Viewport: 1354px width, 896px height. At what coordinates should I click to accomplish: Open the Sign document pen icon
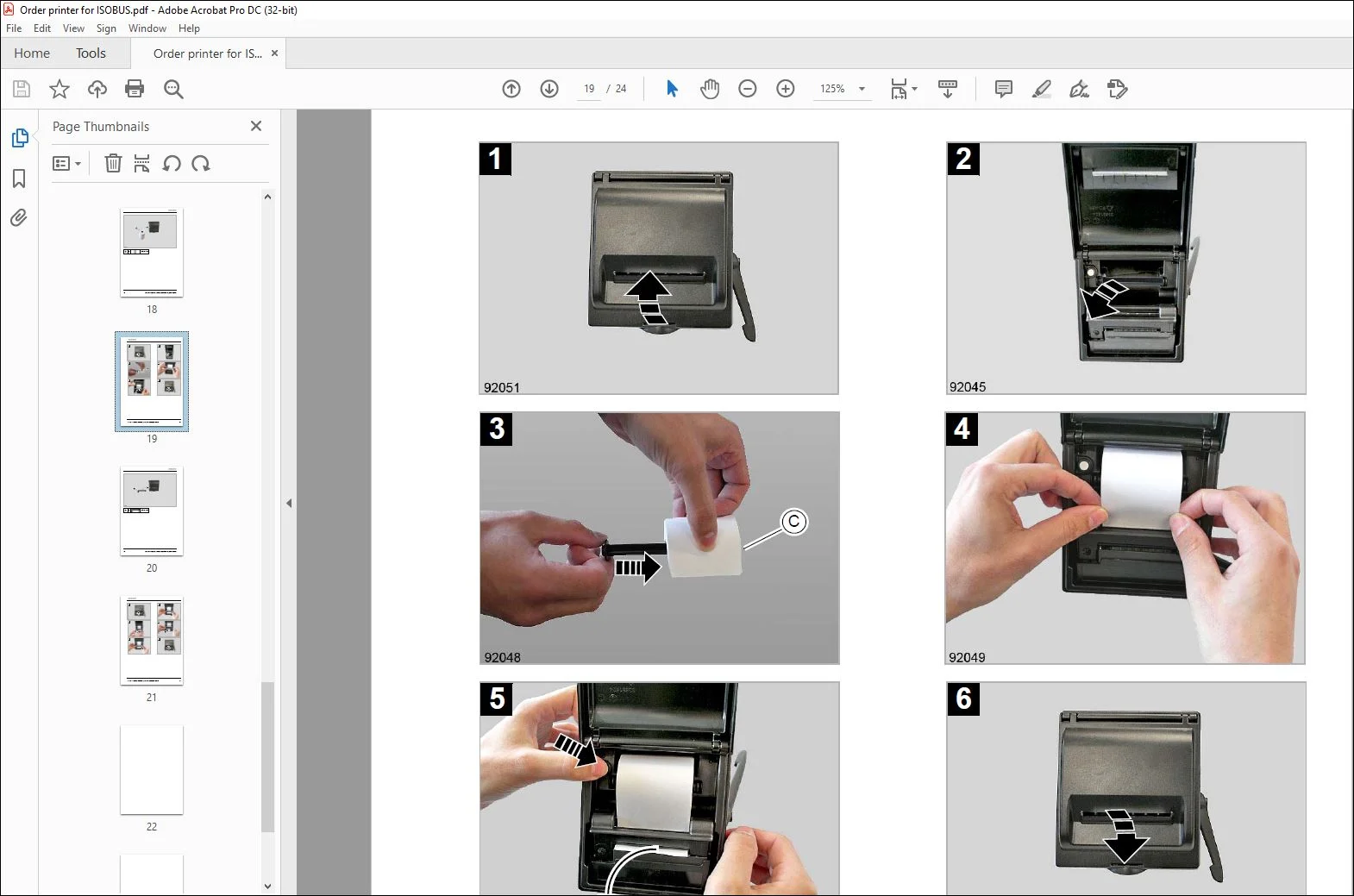tap(1079, 89)
